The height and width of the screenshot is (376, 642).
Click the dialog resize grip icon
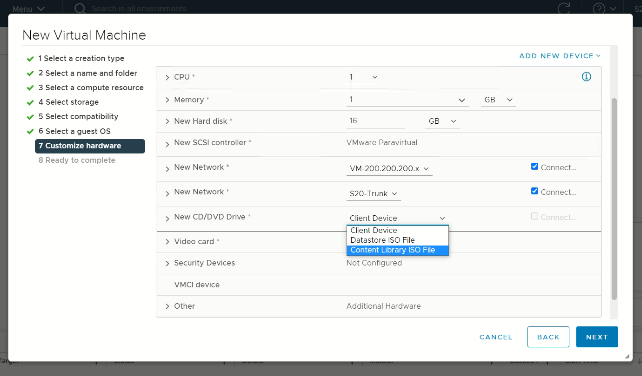[627, 356]
